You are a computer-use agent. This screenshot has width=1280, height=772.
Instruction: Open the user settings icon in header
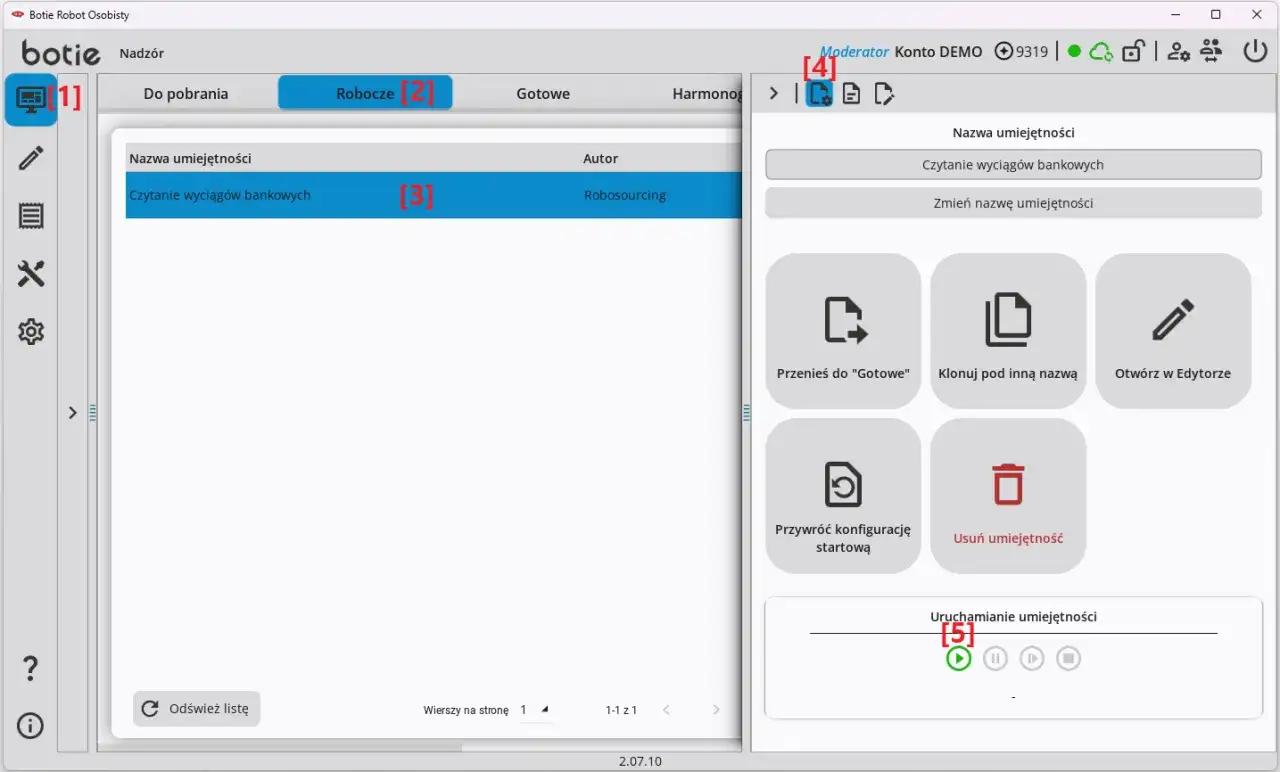[x=1179, y=51]
